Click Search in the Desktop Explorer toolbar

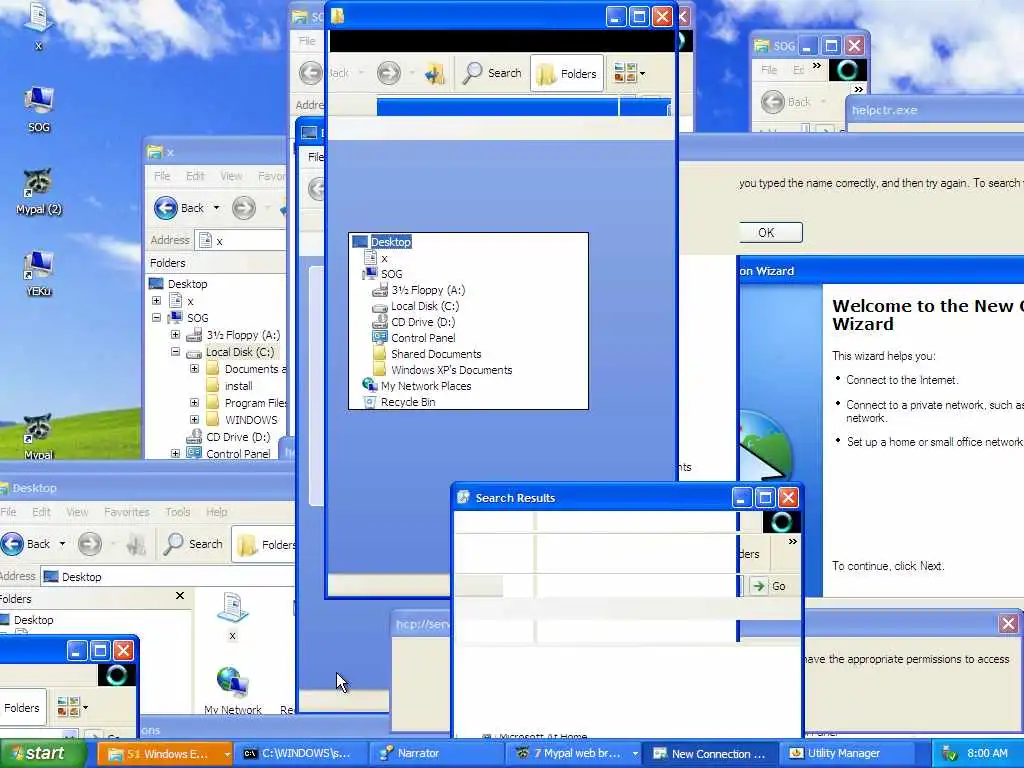193,543
